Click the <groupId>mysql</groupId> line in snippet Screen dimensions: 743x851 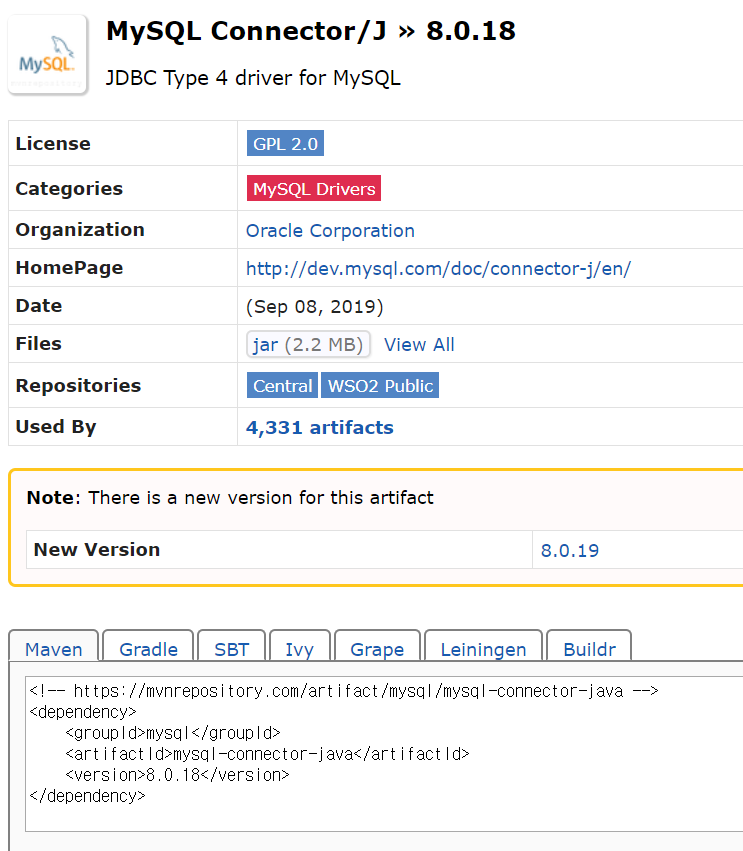click(x=173, y=733)
